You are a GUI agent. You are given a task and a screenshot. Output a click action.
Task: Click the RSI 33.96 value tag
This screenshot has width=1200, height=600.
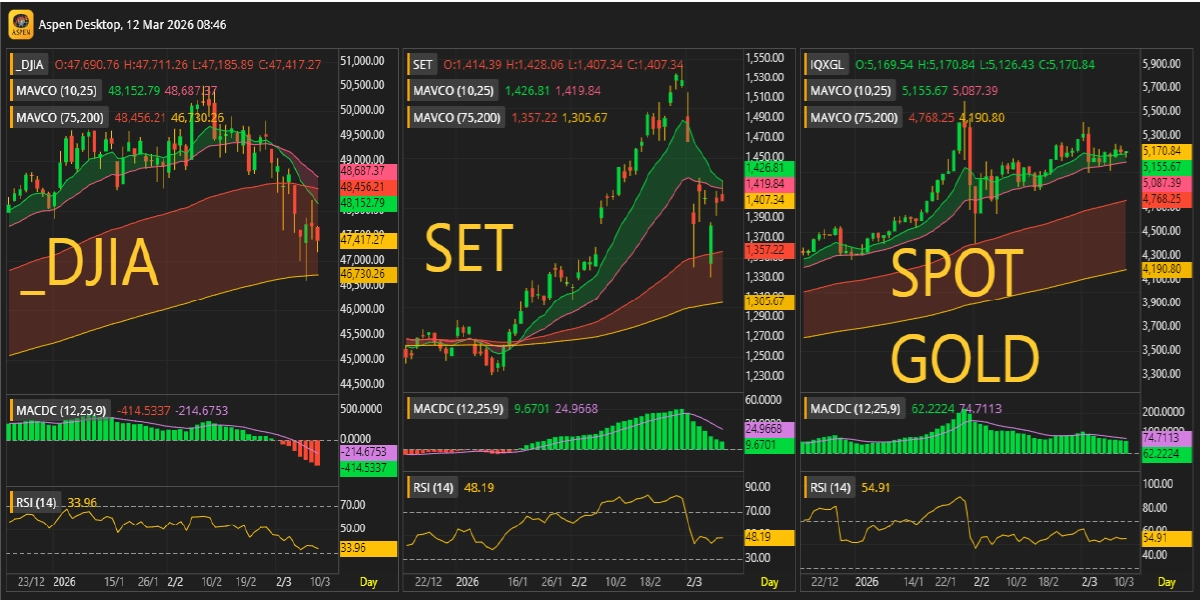coord(367,548)
